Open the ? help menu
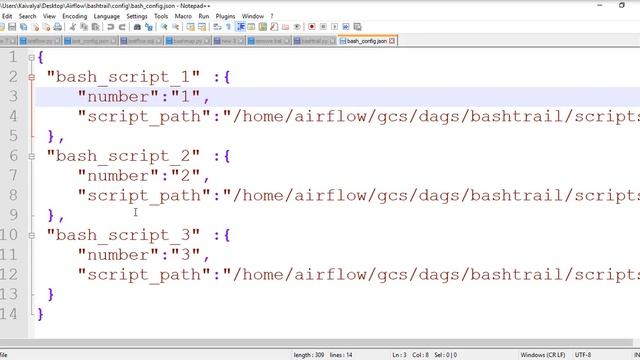This screenshot has width=640, height=360. (272, 16)
